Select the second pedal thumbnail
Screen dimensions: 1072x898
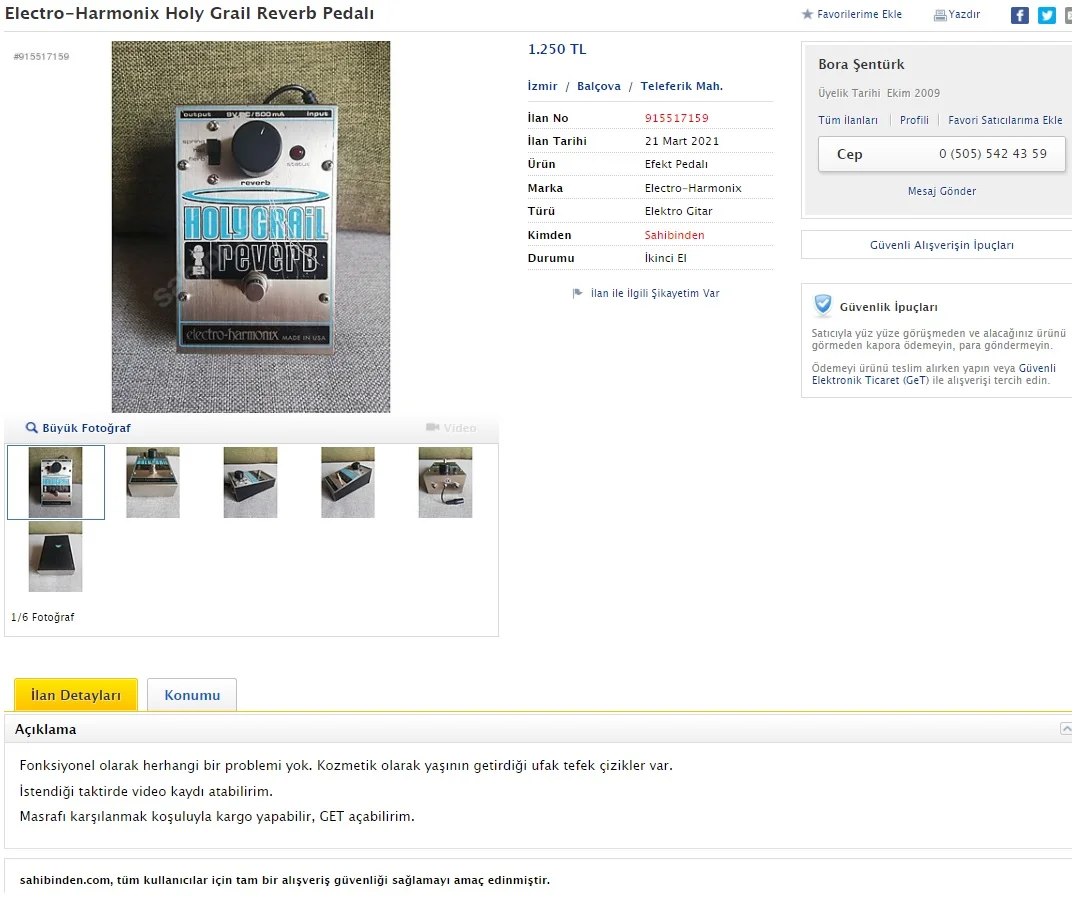(x=153, y=482)
